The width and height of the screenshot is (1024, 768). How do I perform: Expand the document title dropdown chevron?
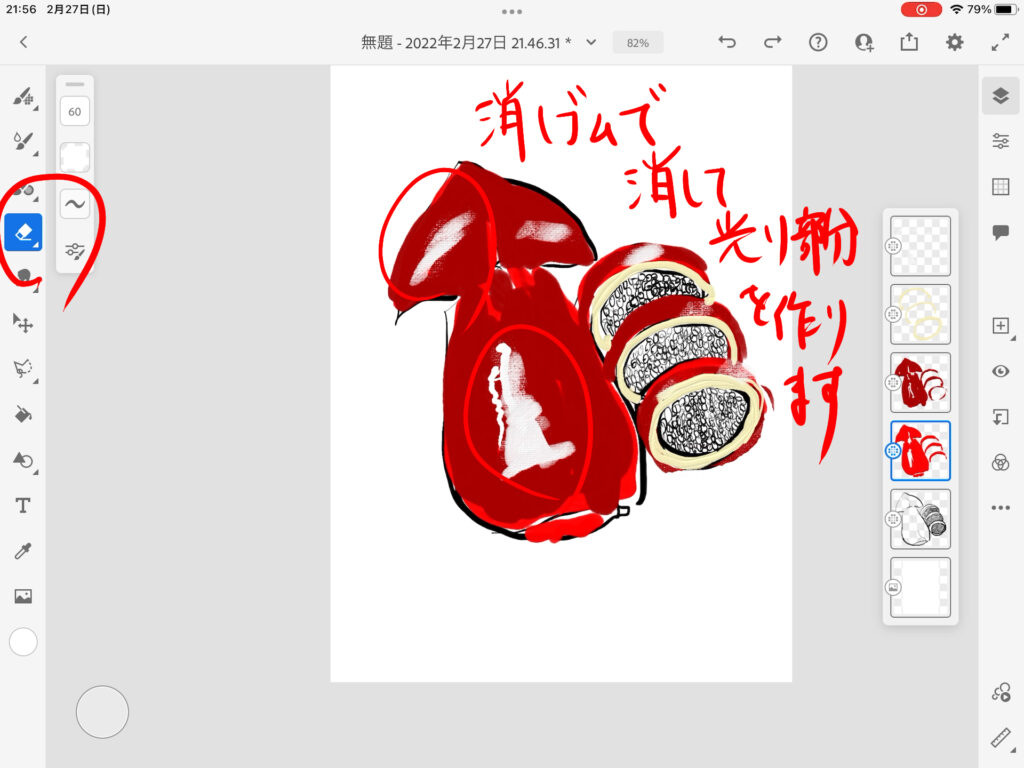tap(591, 42)
